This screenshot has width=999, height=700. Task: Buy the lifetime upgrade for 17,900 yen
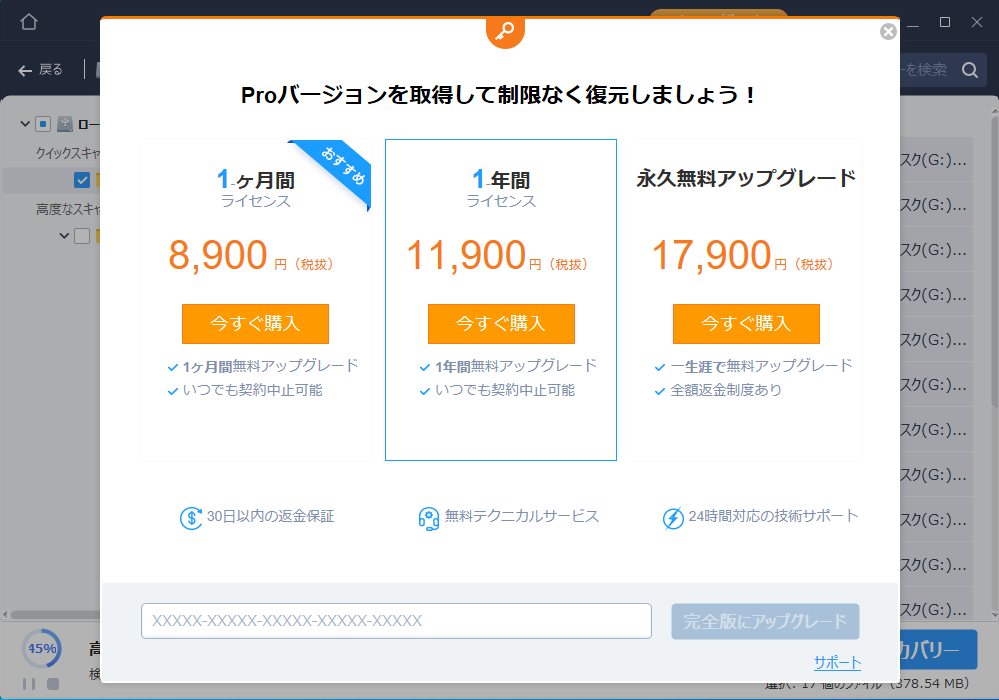pyautogui.click(x=746, y=324)
